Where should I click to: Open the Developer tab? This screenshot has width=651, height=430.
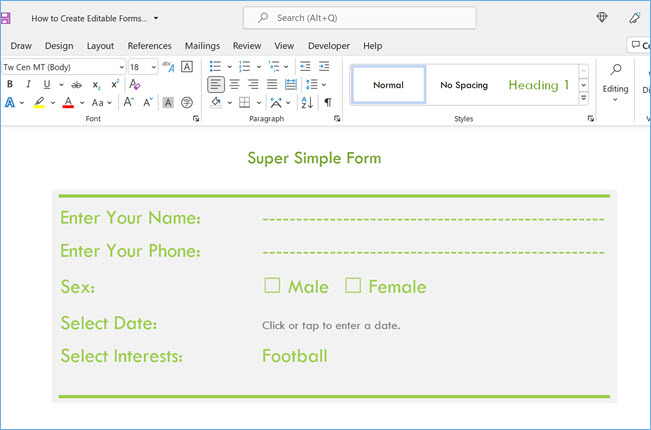click(x=329, y=46)
